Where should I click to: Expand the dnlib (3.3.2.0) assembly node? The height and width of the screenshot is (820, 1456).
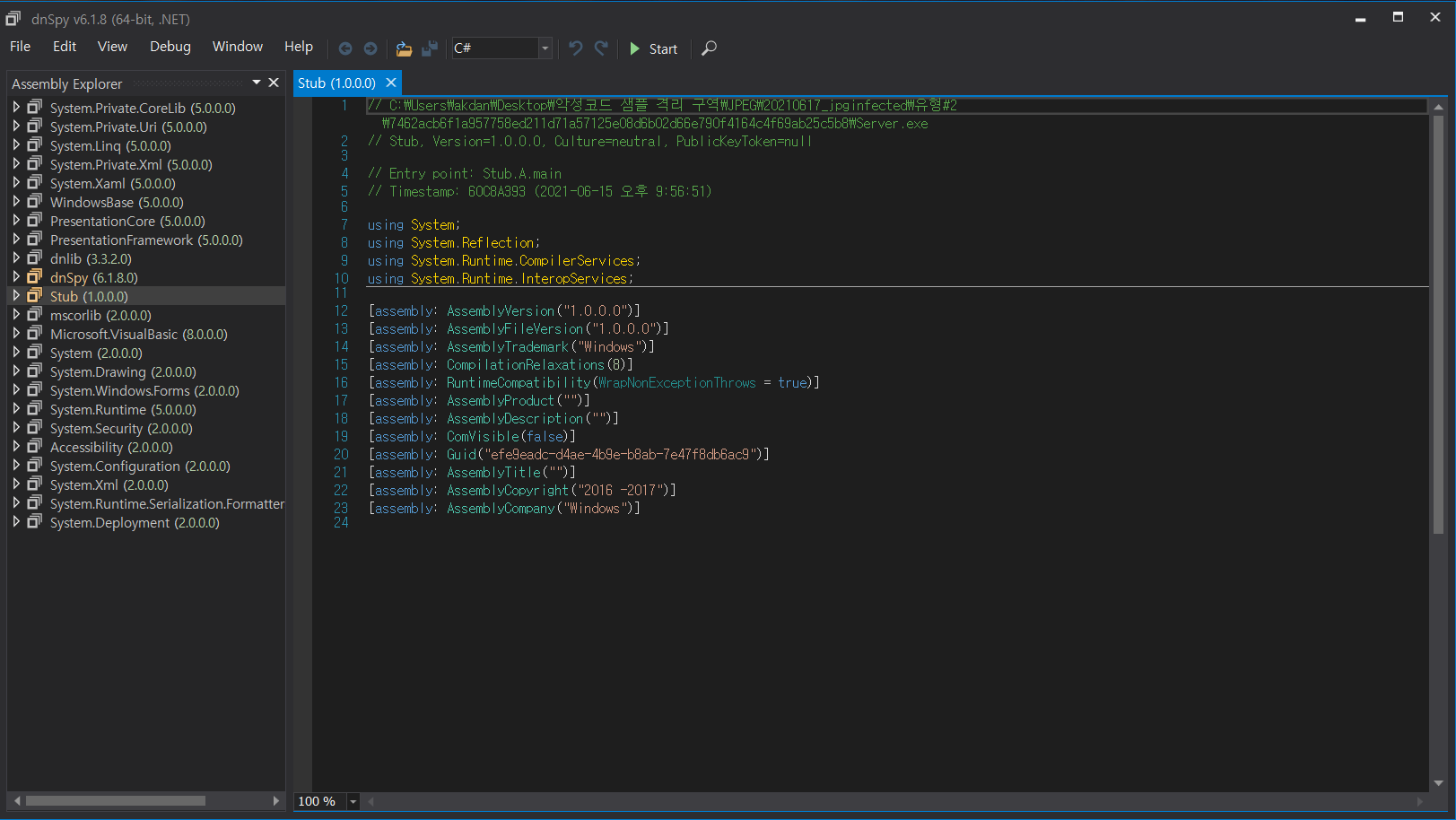(16, 258)
